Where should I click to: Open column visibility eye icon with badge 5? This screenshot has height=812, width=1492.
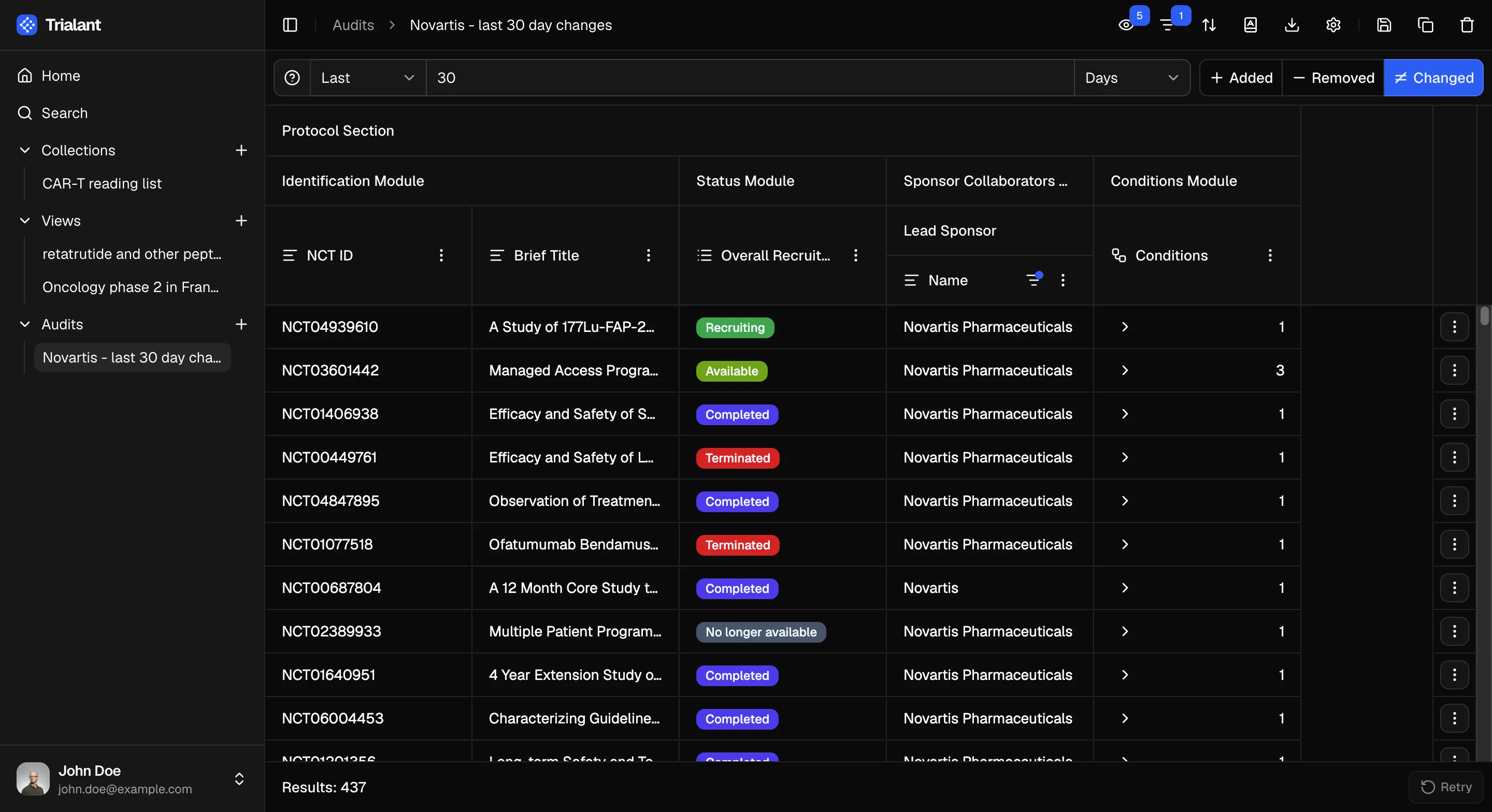coord(1125,25)
